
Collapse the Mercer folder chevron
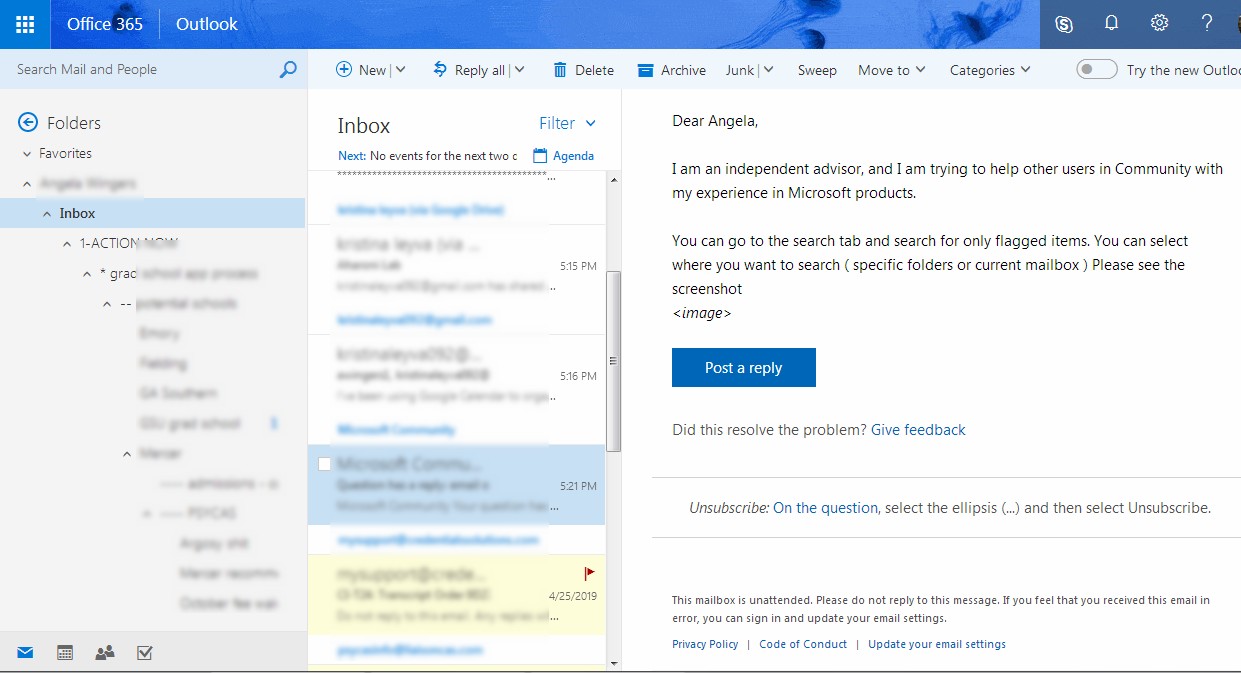coord(127,454)
